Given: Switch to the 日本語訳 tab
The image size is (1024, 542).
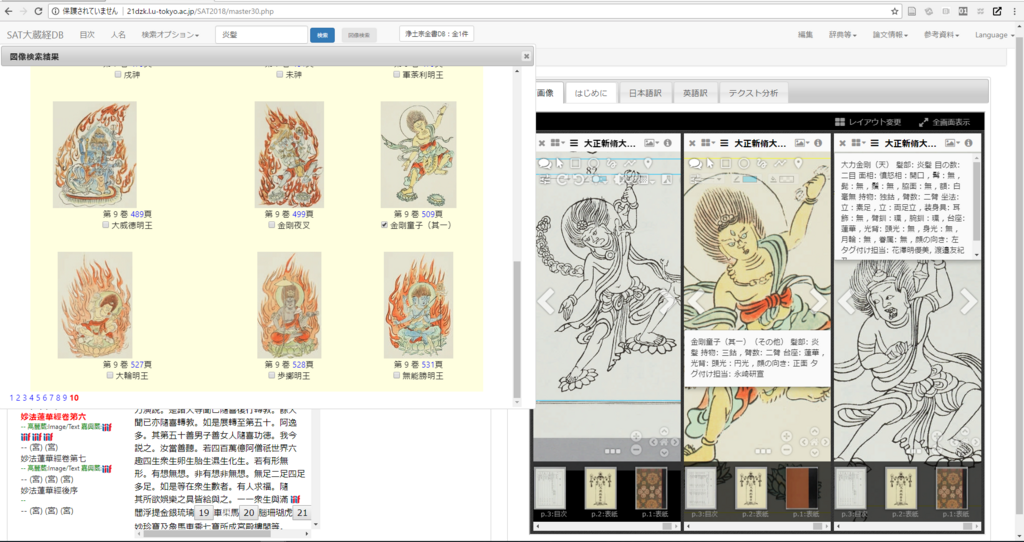Looking at the screenshot, I should 645,93.
